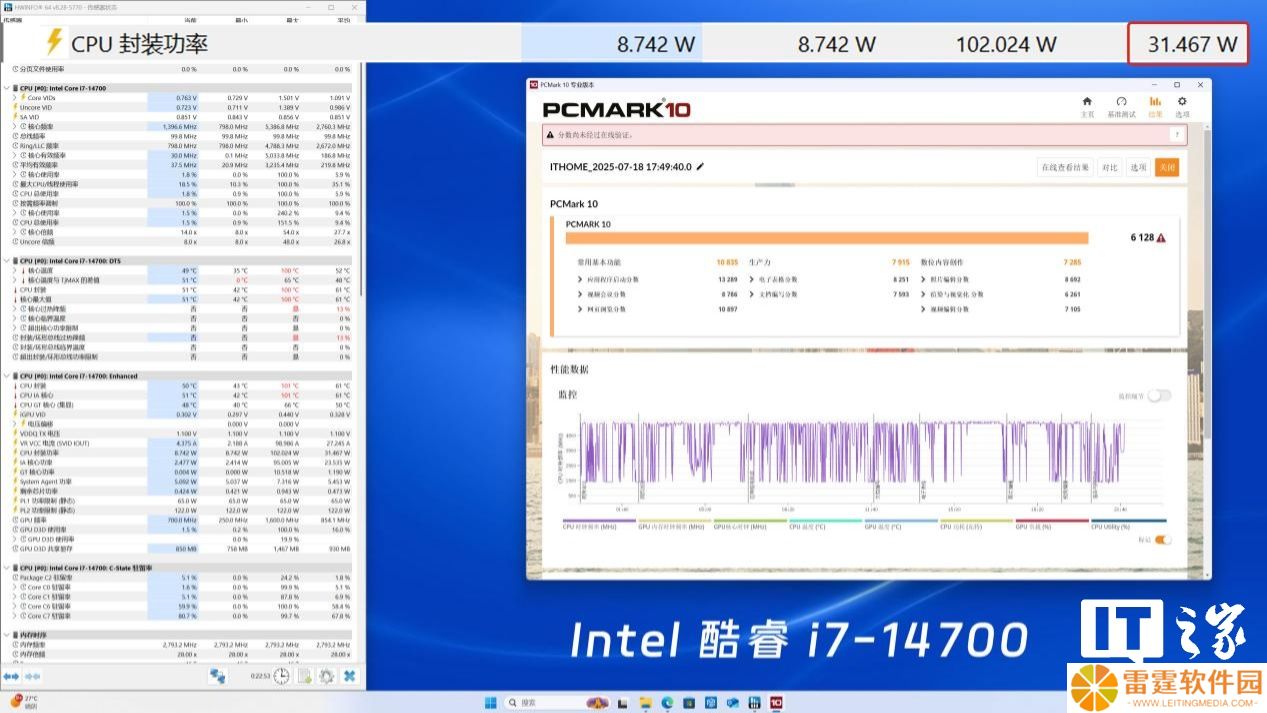The image size is (1267, 713).
Task: Click the ITHOME_2025-07-18 17:49:40.0 result name
Action: click(x=620, y=167)
